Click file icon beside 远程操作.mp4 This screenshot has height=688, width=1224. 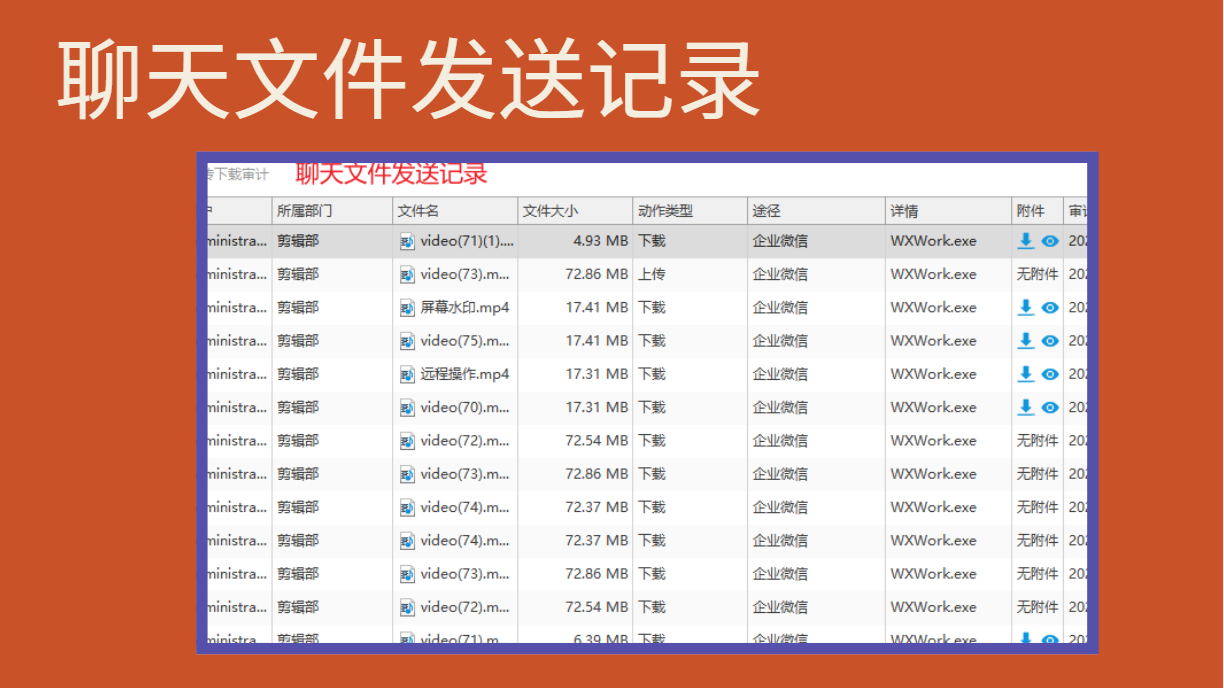407,374
